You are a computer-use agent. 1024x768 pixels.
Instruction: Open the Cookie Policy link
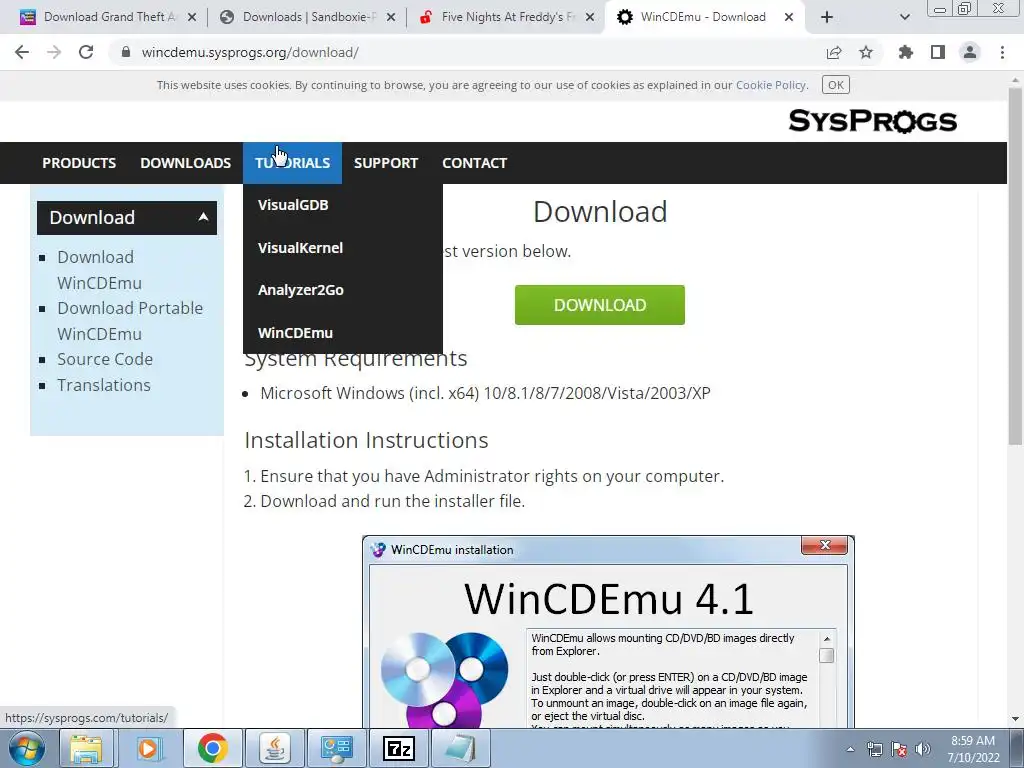point(771,85)
